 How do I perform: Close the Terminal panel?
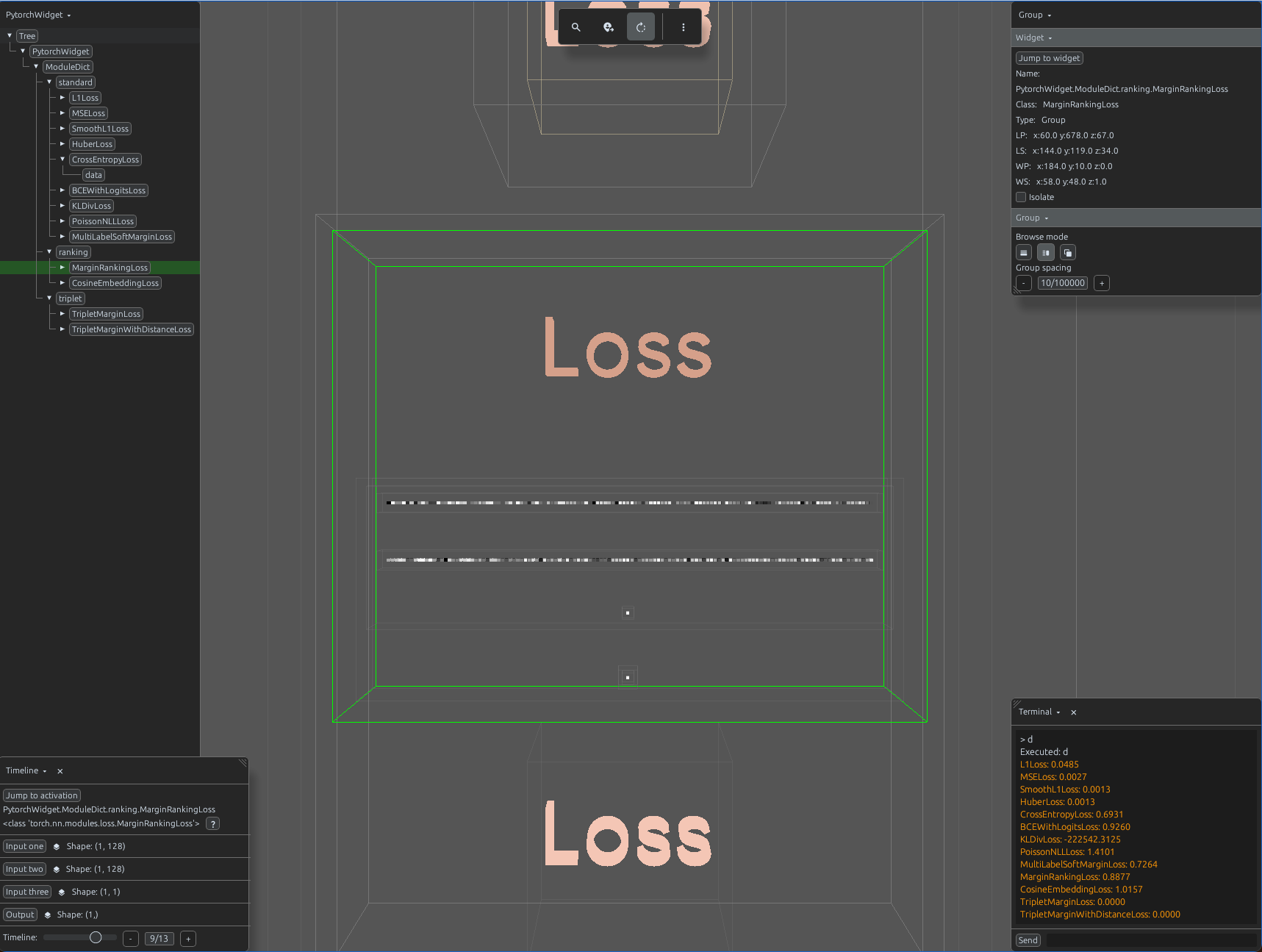(1074, 712)
